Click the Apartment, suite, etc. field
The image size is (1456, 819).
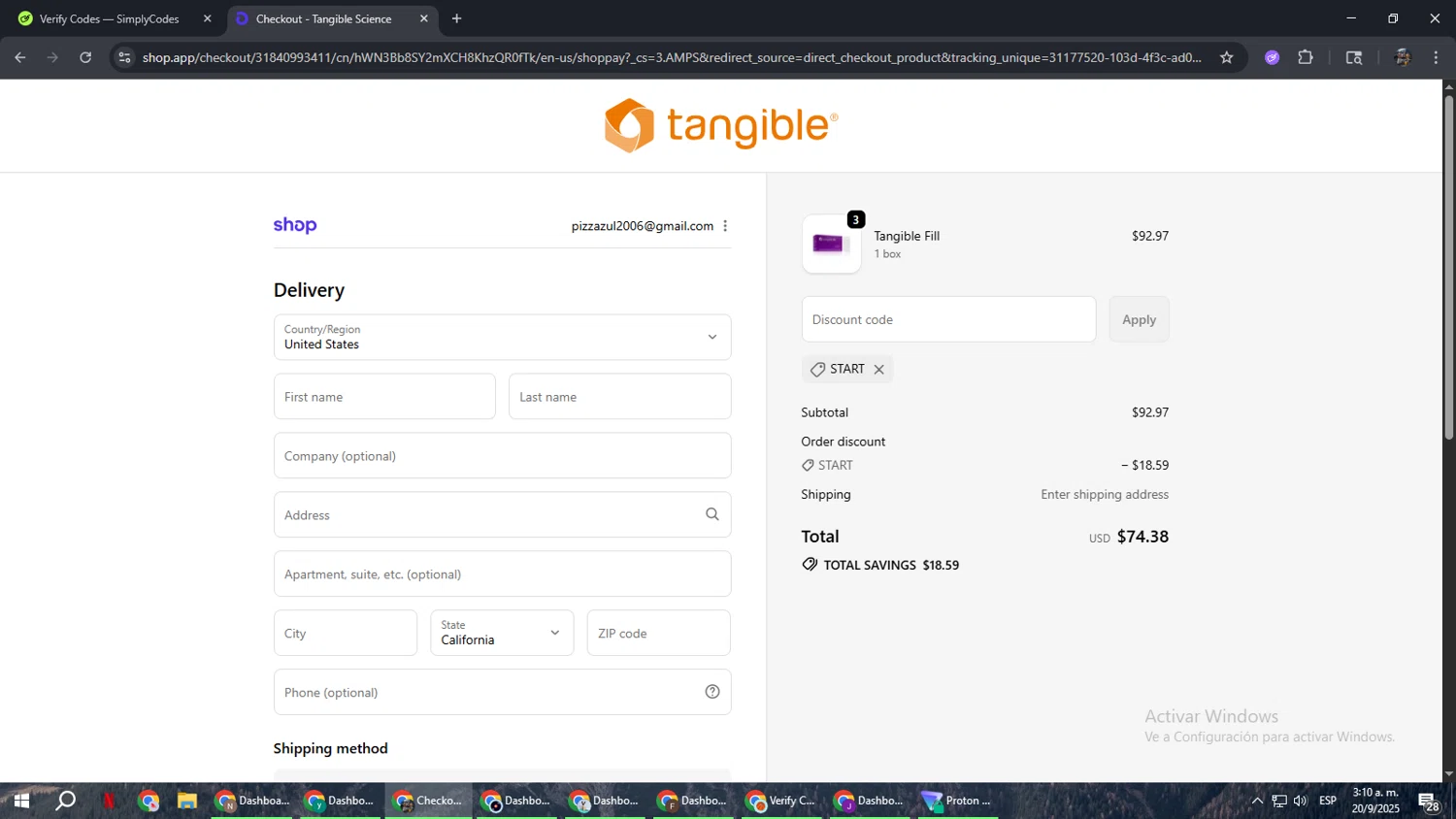click(x=502, y=573)
